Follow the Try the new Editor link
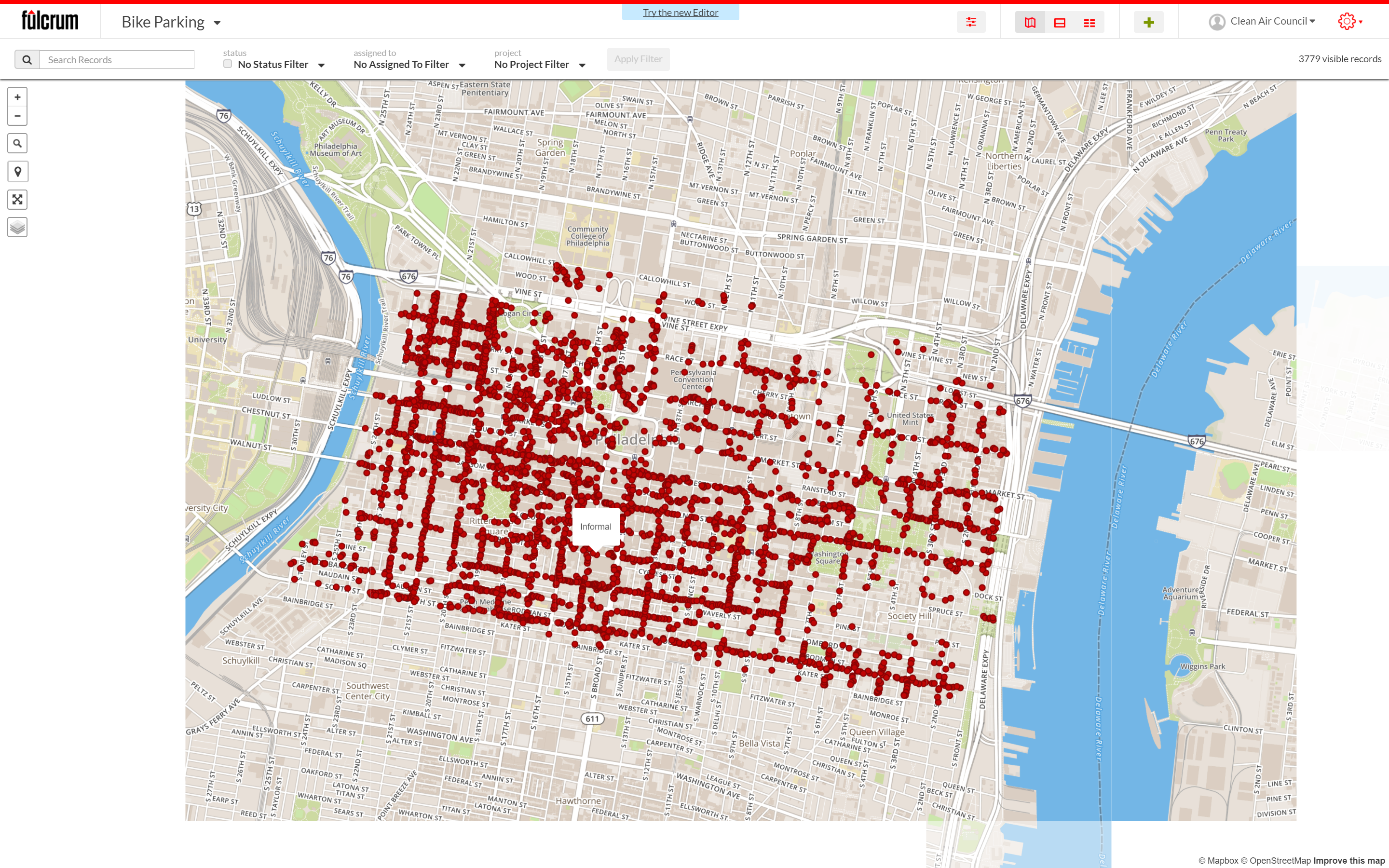This screenshot has height=868, width=1389. (680, 13)
